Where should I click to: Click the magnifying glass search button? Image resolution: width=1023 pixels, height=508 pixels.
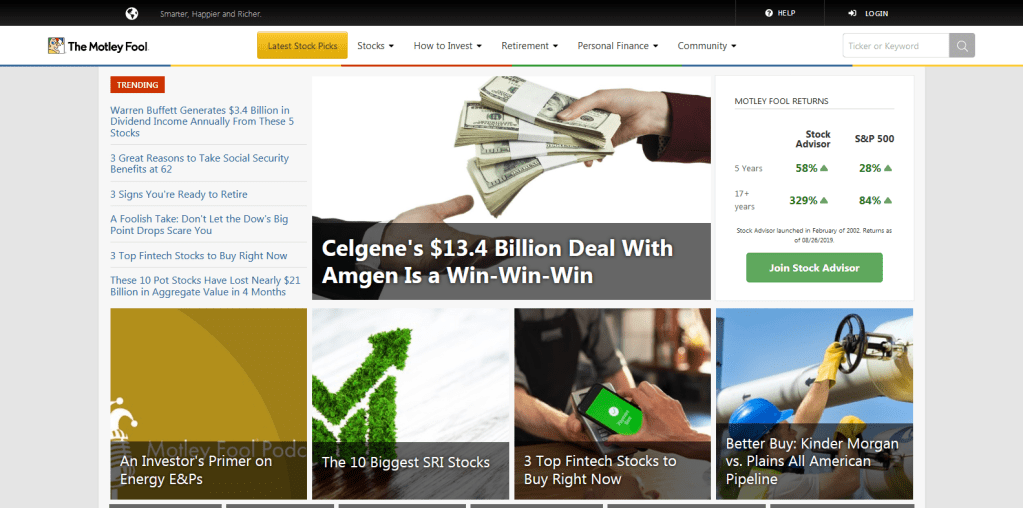(962, 46)
